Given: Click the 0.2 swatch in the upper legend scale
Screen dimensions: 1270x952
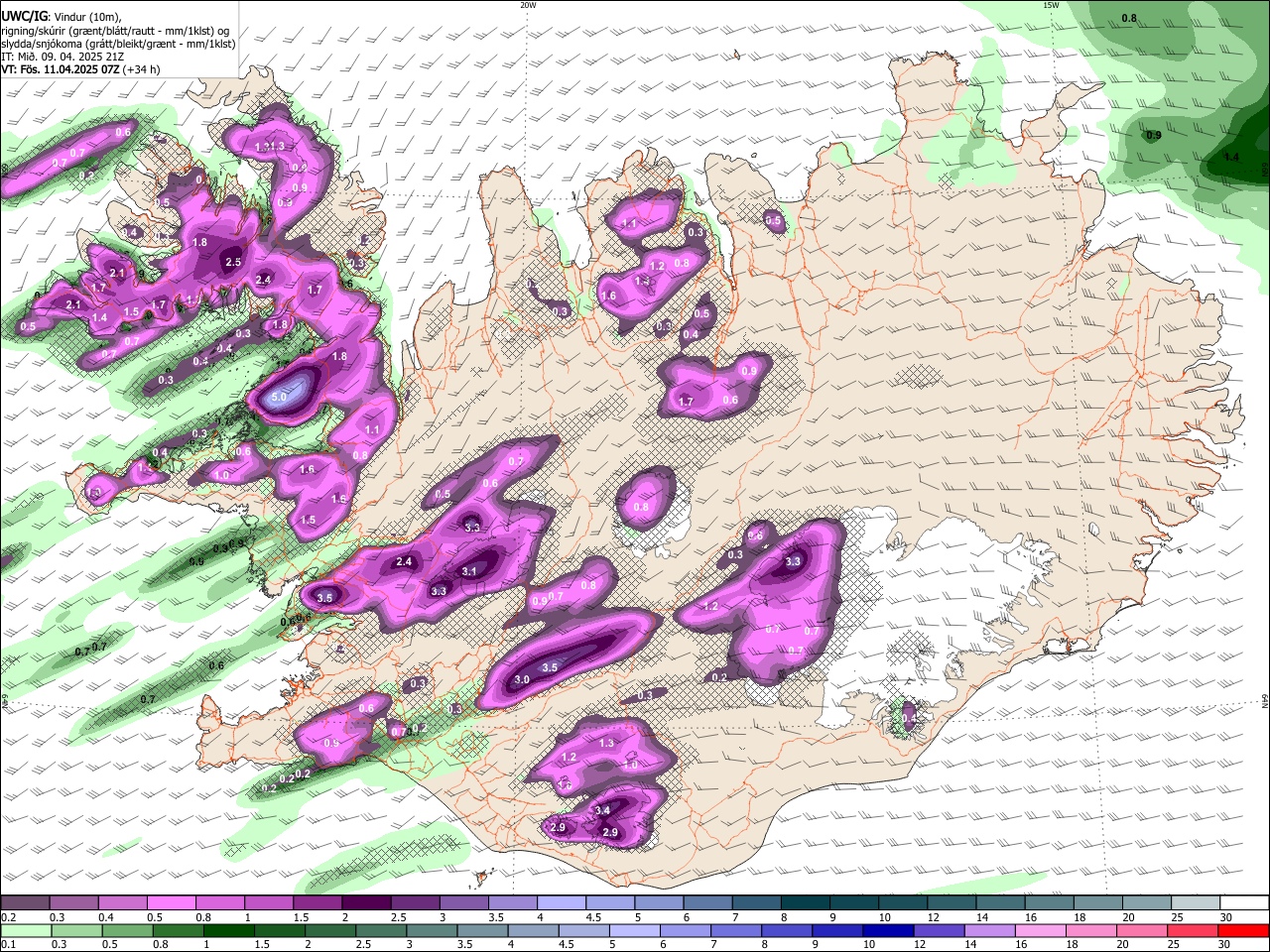Looking at the screenshot, I should coord(25,903).
